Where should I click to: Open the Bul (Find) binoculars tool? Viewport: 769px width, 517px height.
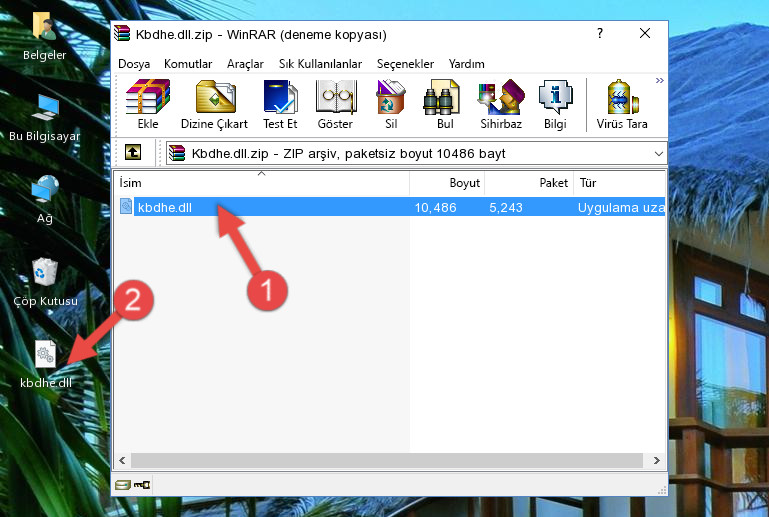(445, 104)
